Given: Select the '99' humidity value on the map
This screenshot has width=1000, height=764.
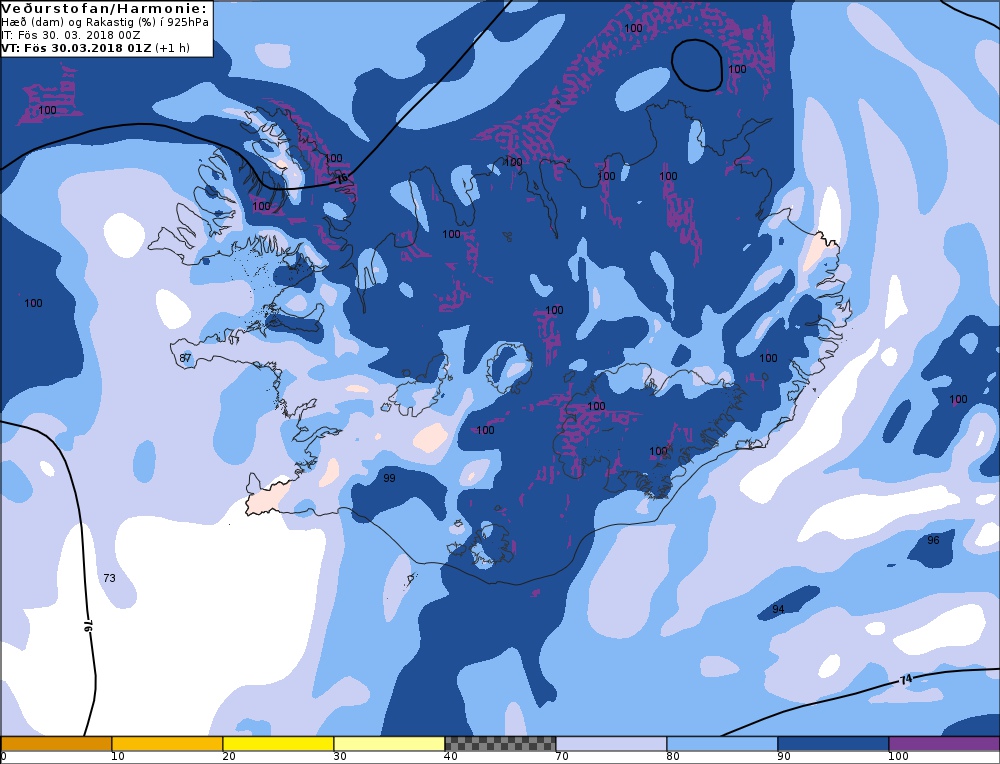Looking at the screenshot, I should click(x=389, y=478).
